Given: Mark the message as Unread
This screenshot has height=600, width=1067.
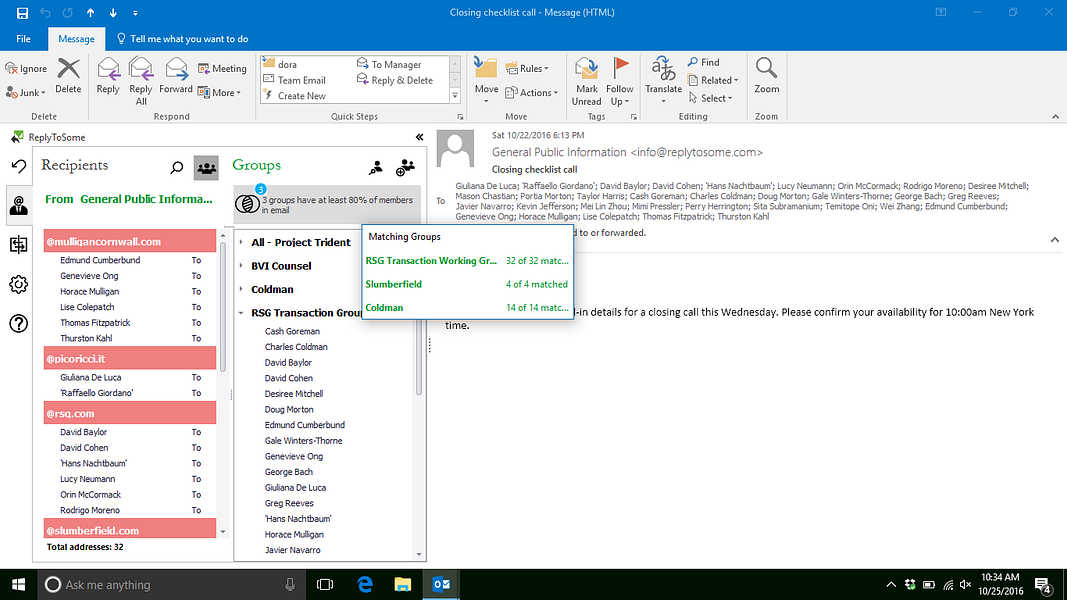Looking at the screenshot, I should (x=586, y=81).
